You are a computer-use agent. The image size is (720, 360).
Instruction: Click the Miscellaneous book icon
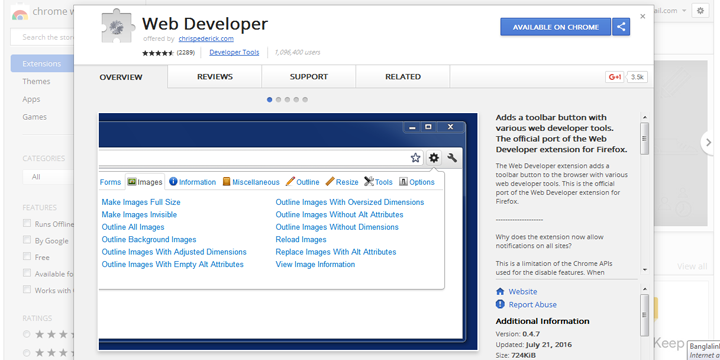click(226, 182)
